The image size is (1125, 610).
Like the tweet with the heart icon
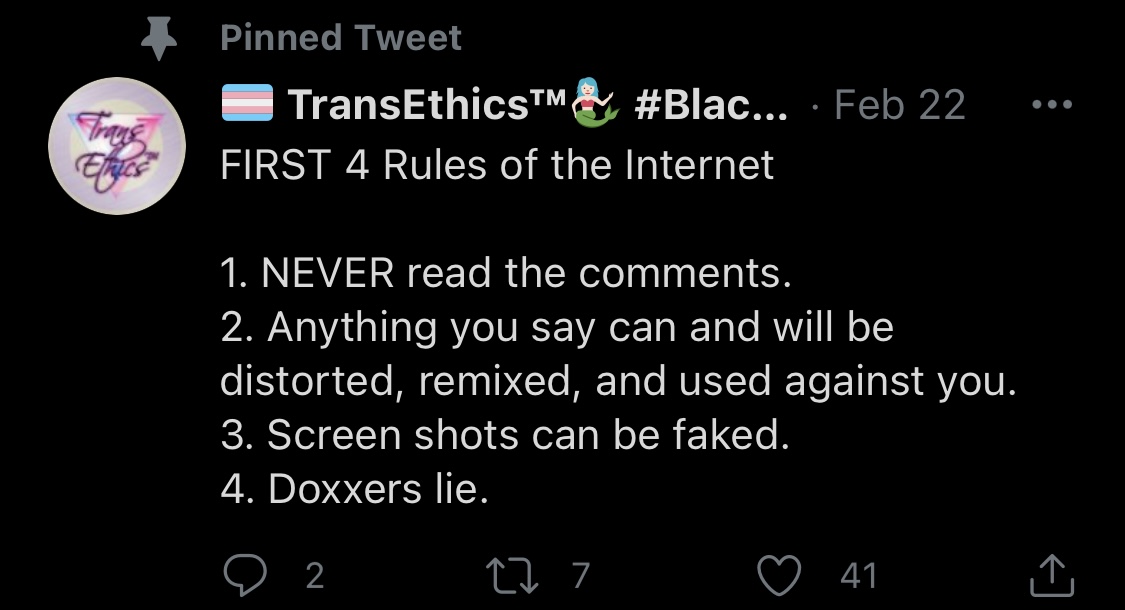coord(779,576)
